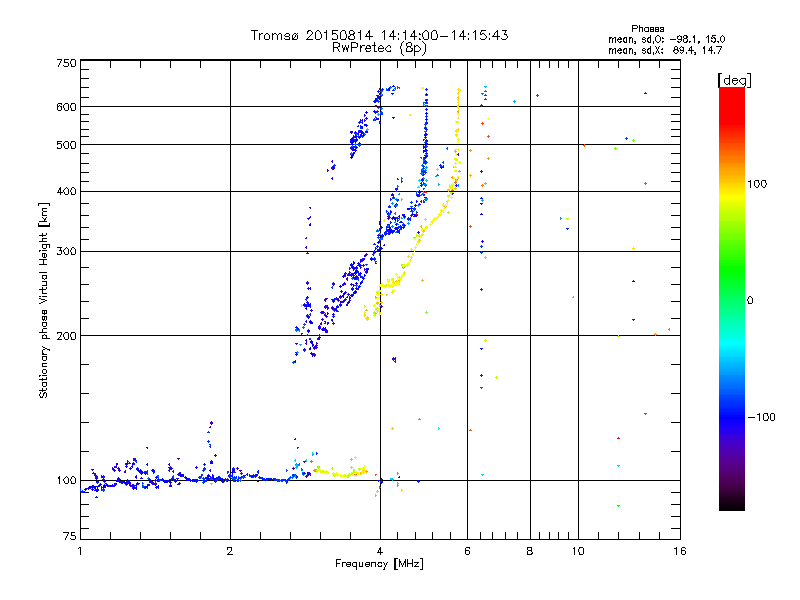Click 'mean, sd,O: -98.1, 15.0' statistic line

click(666, 39)
